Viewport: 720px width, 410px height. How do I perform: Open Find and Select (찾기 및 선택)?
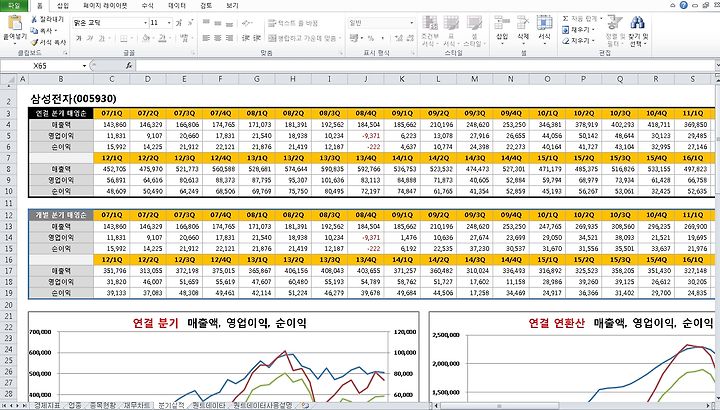[637, 31]
